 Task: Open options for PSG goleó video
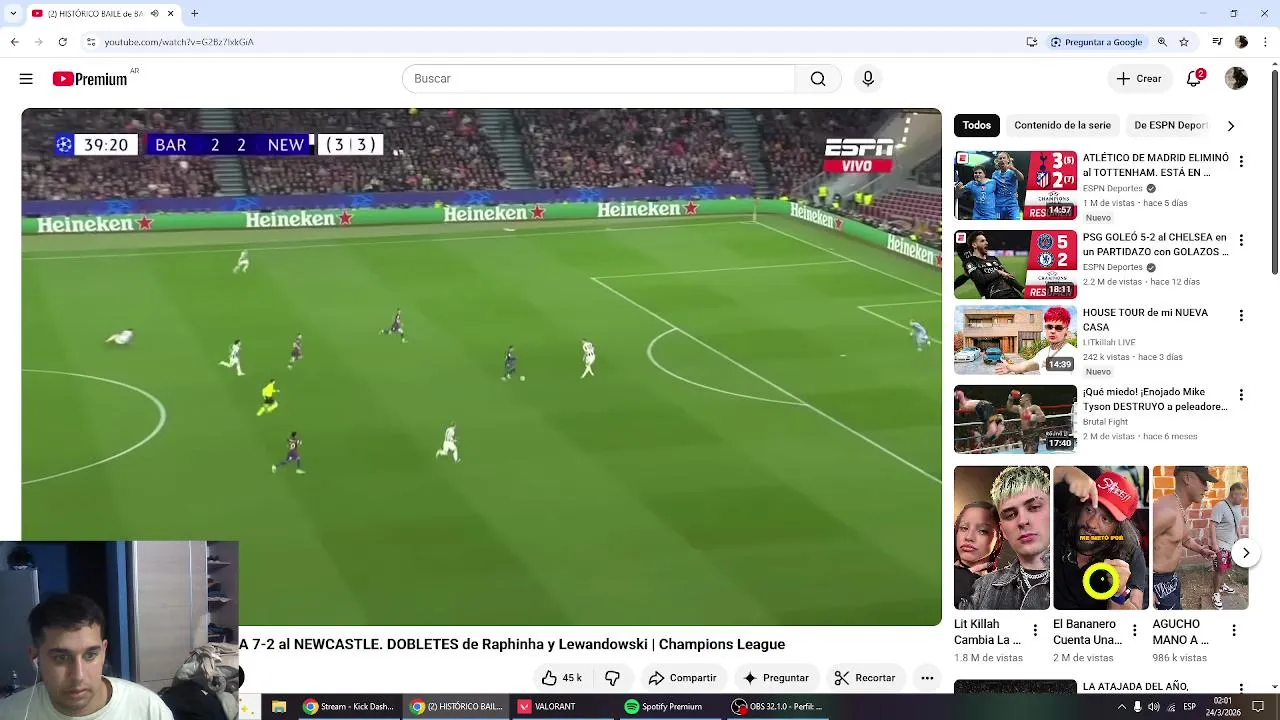pyautogui.click(x=1241, y=240)
